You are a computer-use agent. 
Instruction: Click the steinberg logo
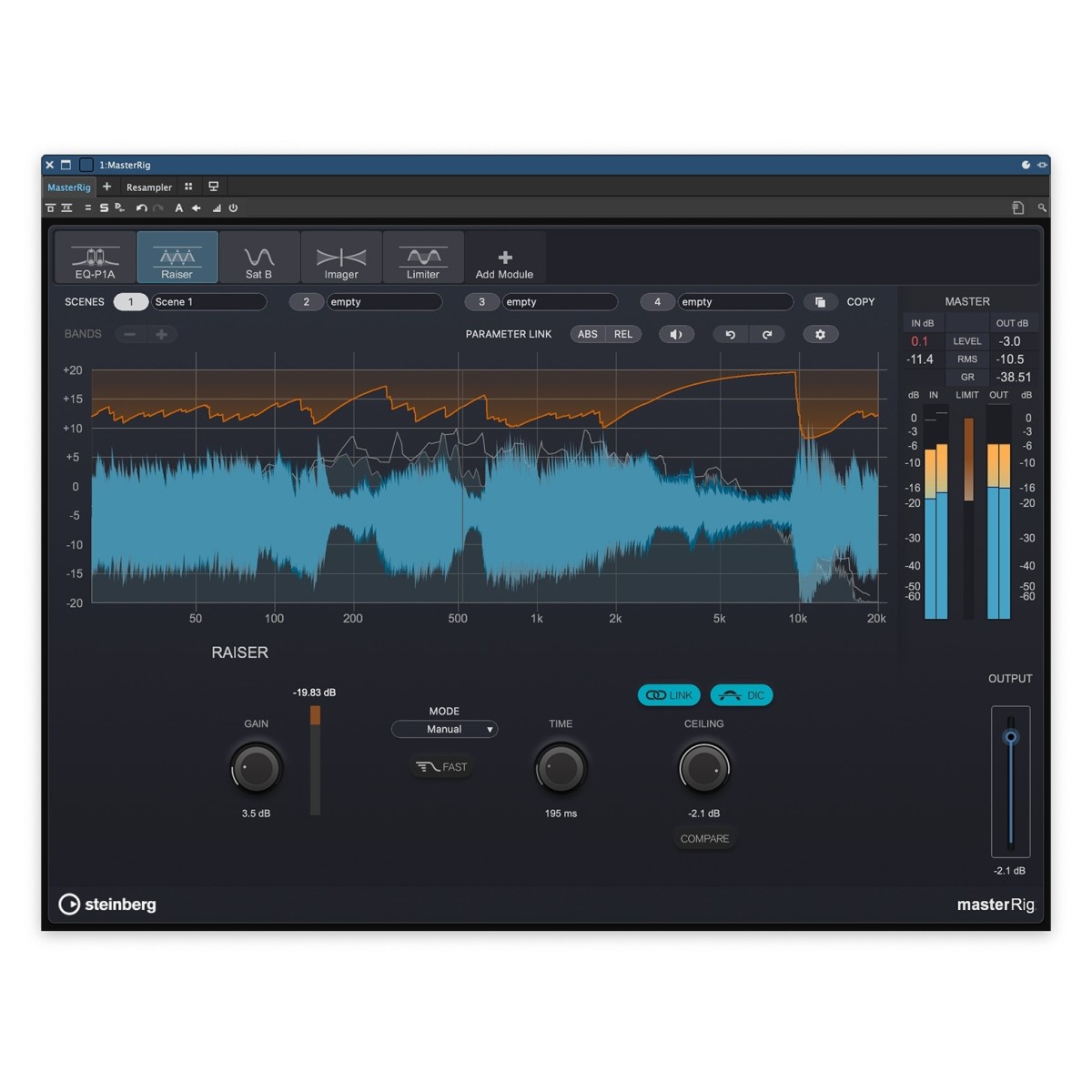point(107,904)
